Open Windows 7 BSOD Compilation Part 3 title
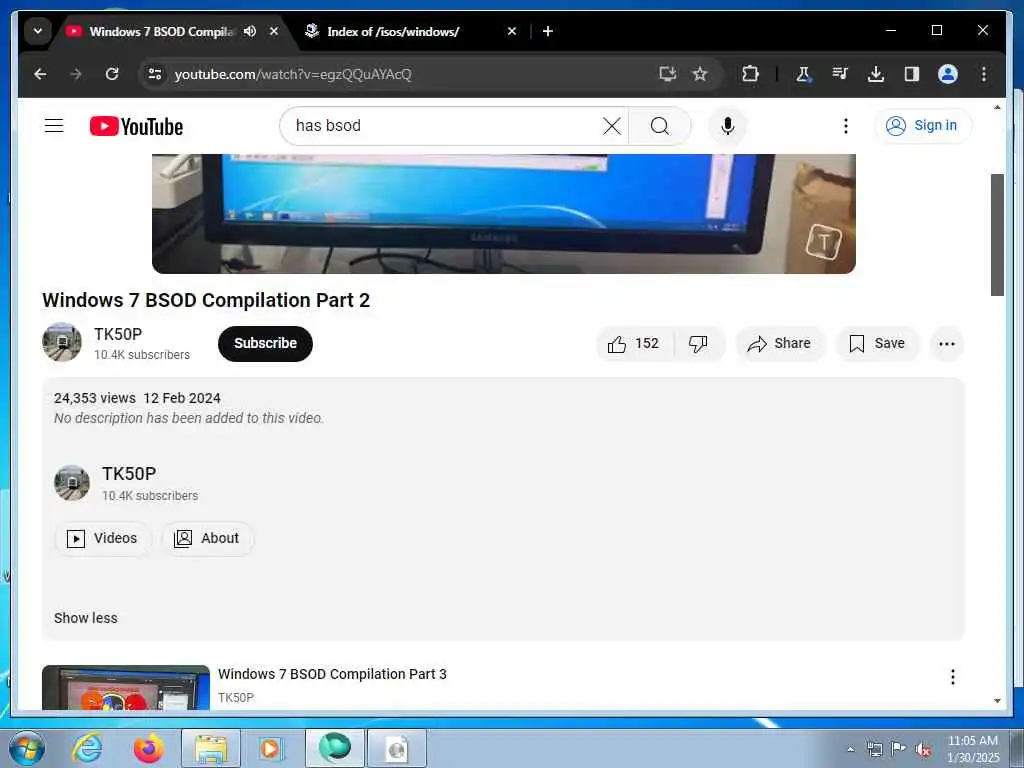The image size is (1024, 768). pyautogui.click(x=332, y=674)
